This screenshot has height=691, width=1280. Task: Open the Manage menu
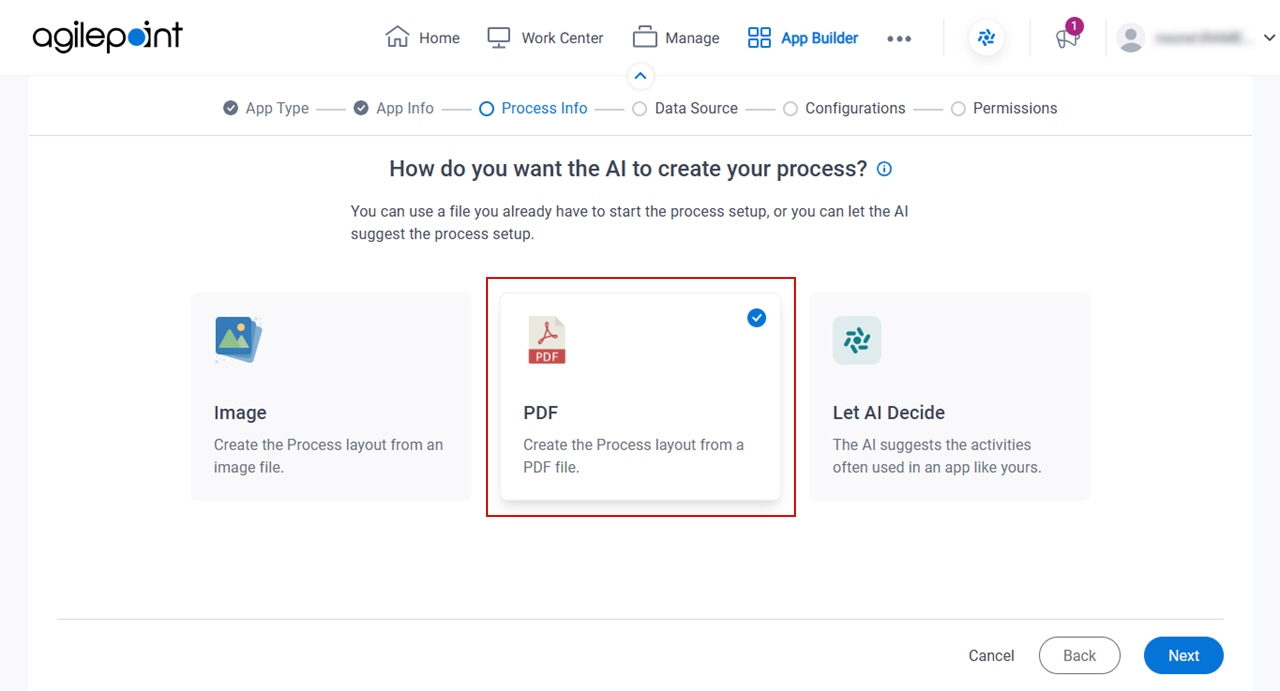676,38
